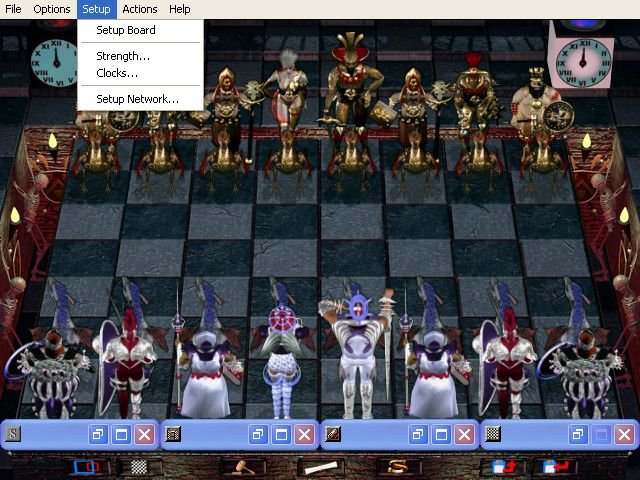Click the golden snake icon in bottom toolbar
The height and width of the screenshot is (480, 640).
point(398,467)
